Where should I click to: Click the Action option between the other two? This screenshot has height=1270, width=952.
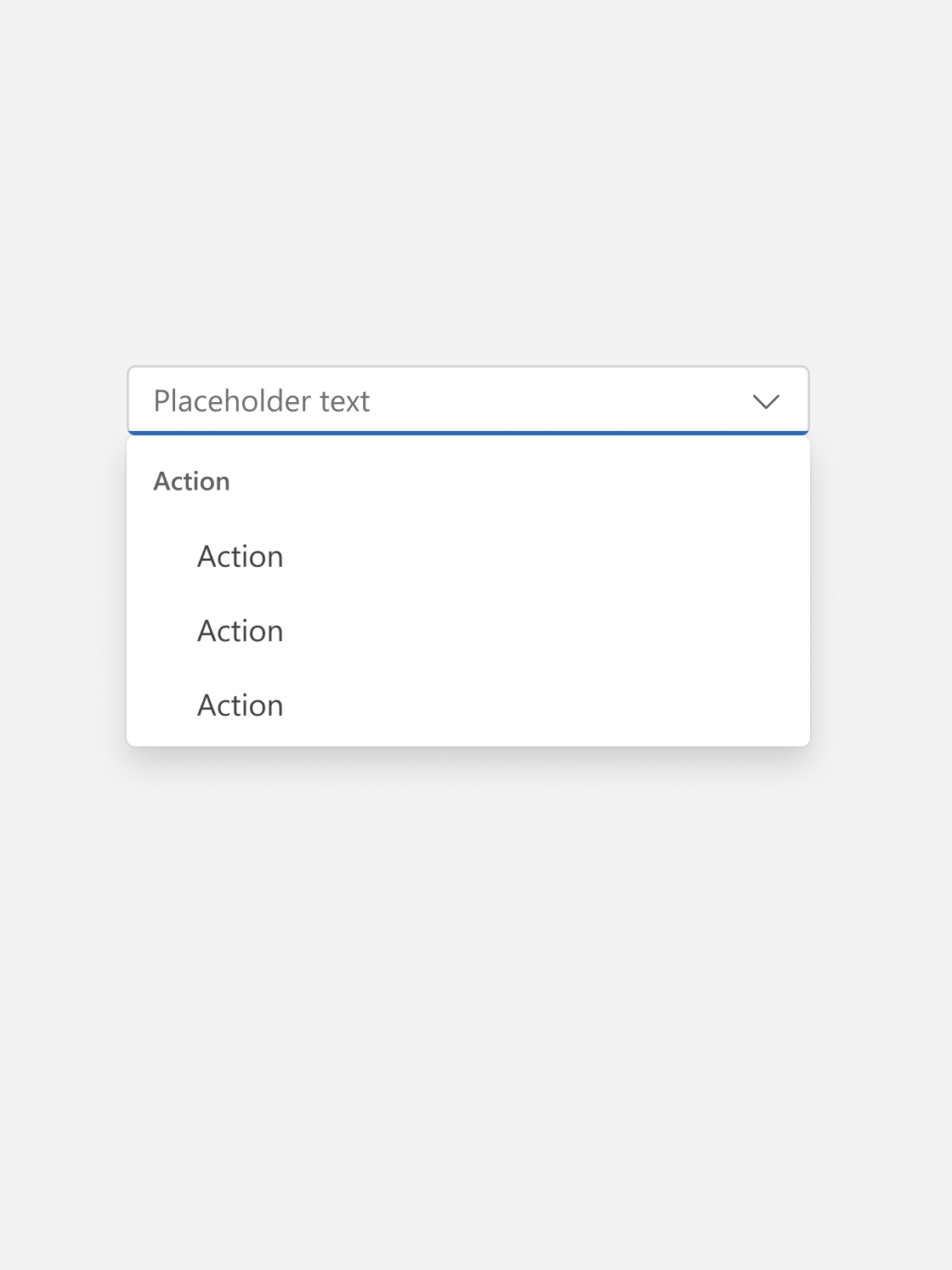241,632
